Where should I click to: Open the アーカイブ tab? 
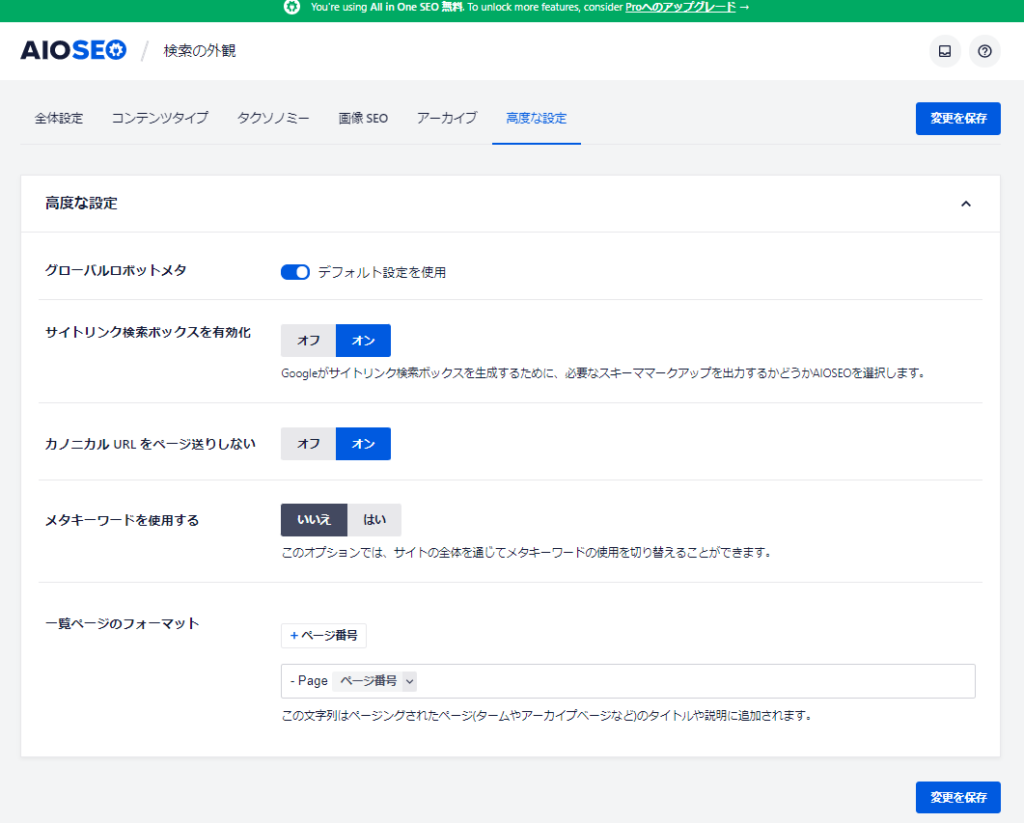pyautogui.click(x=447, y=118)
